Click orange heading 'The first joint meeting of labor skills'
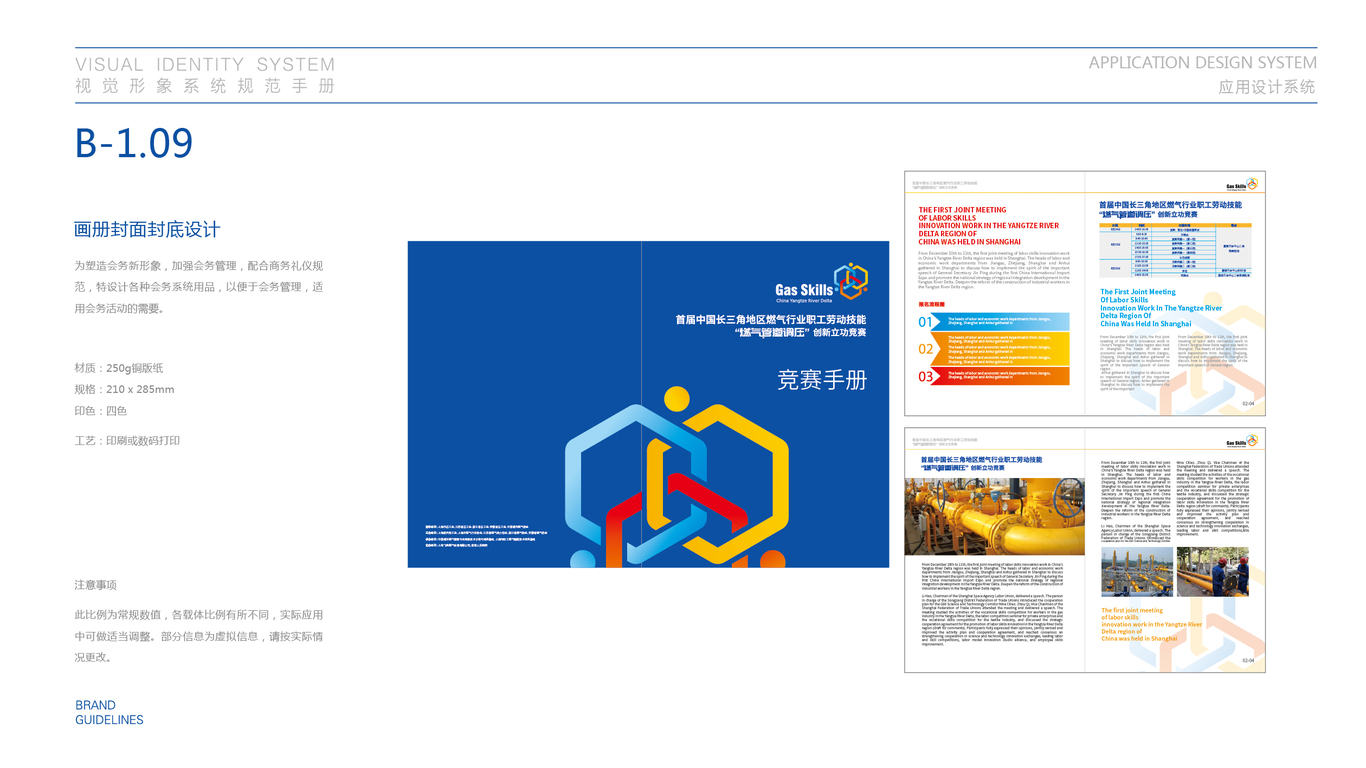 (x=1151, y=624)
